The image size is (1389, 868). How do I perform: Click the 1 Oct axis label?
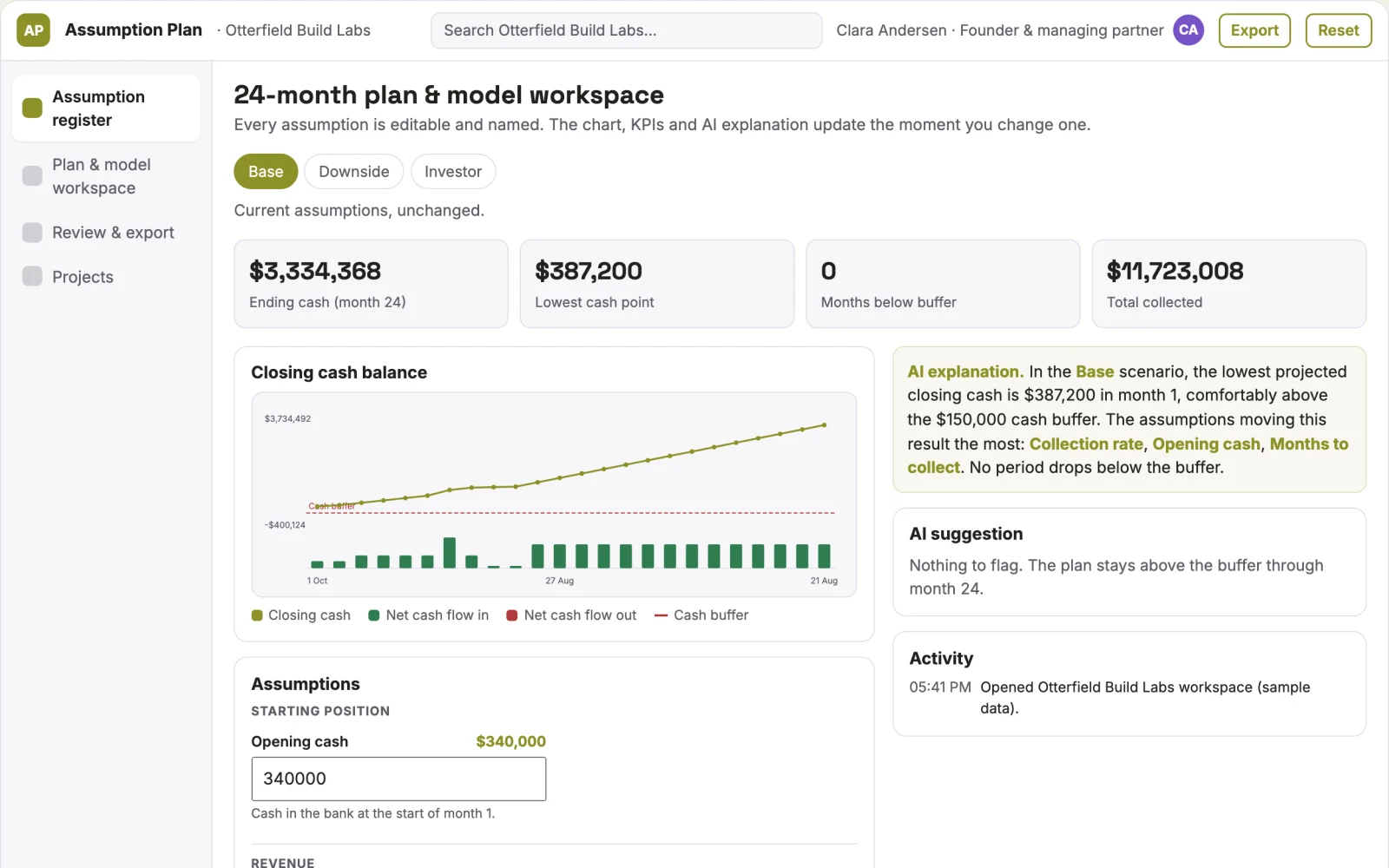point(317,581)
